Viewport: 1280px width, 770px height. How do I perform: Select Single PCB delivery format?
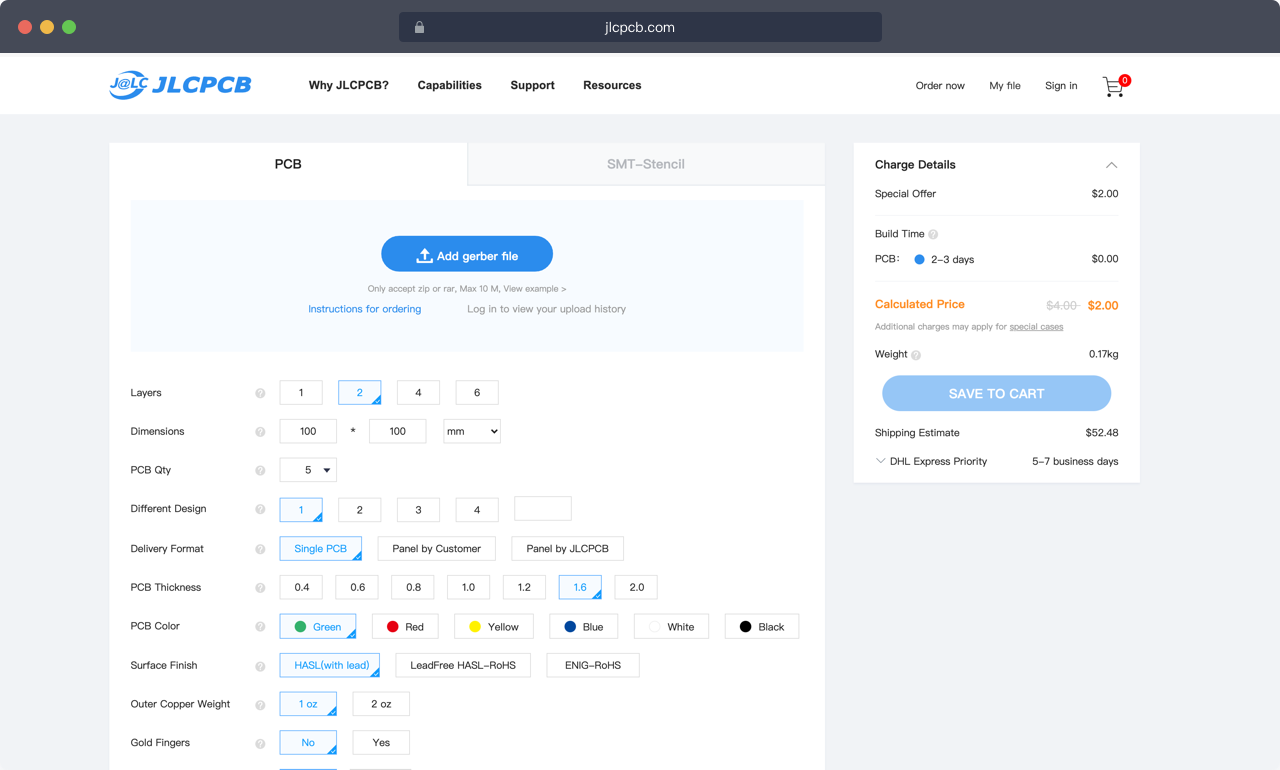coord(321,549)
